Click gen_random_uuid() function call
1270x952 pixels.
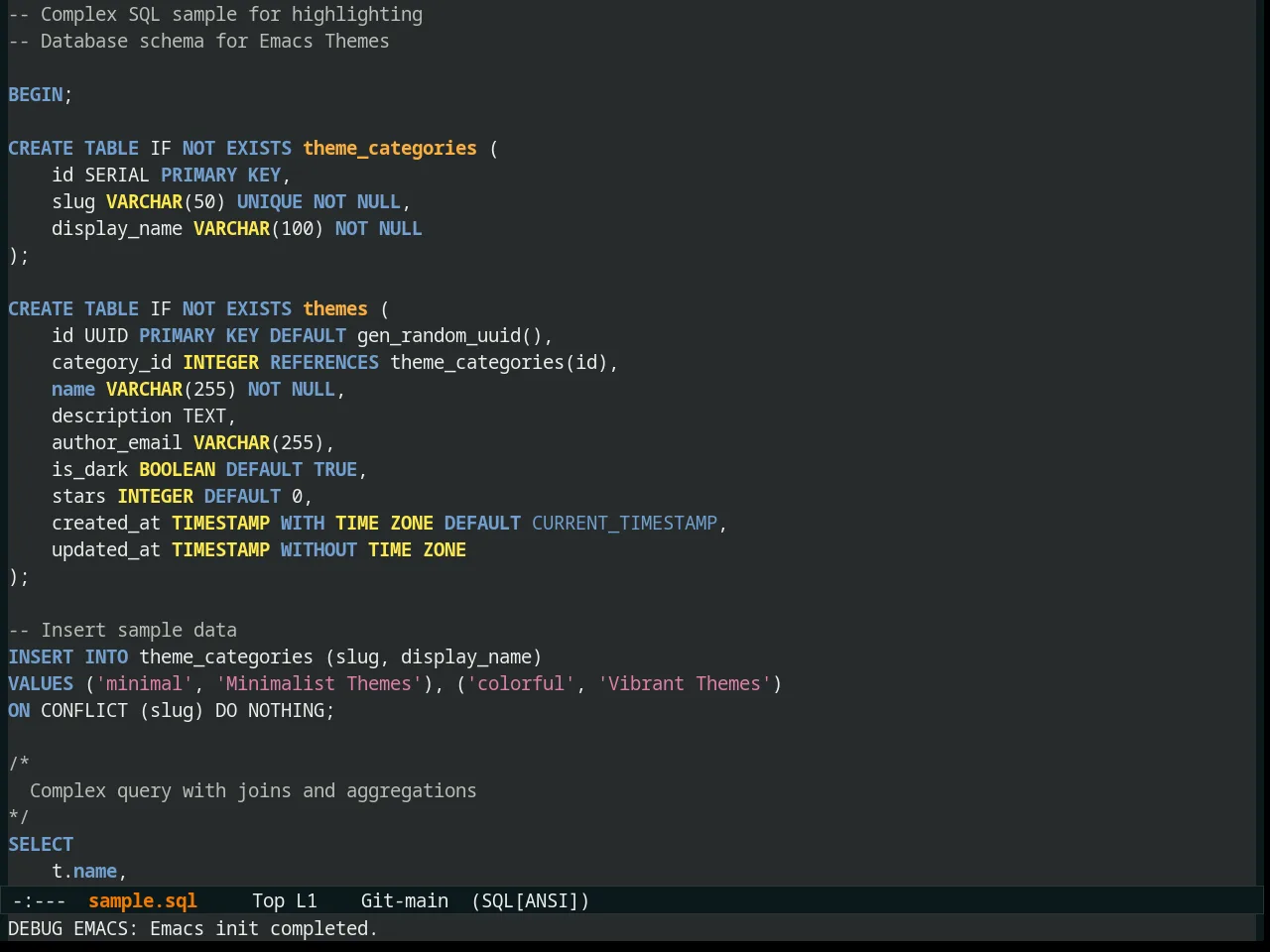[449, 335]
